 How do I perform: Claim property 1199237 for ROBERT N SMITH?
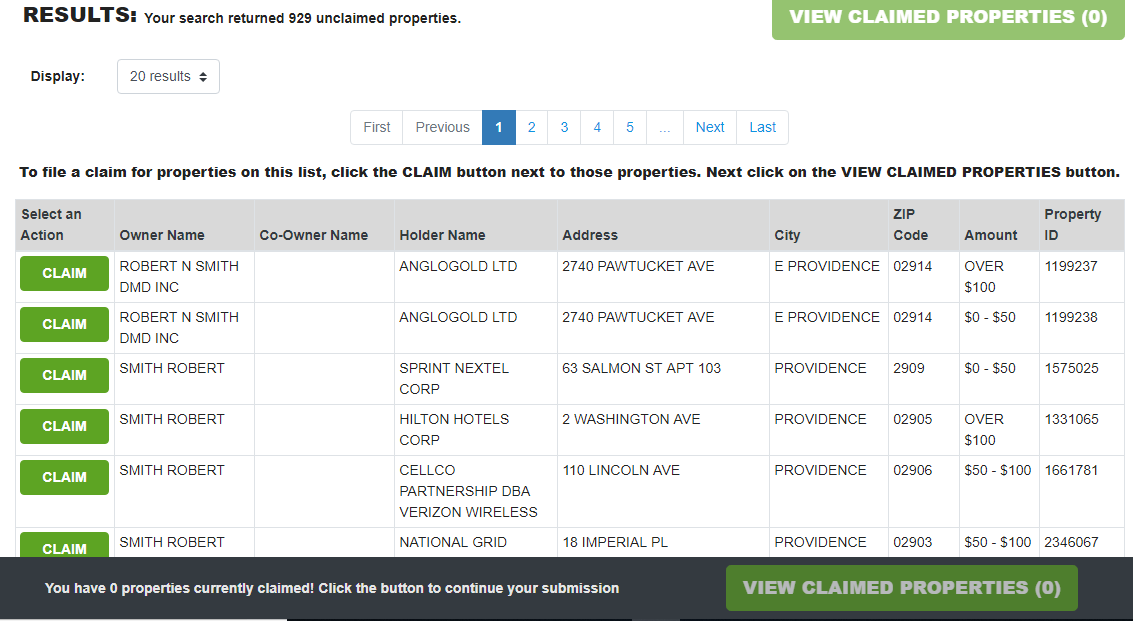pyautogui.click(x=64, y=273)
